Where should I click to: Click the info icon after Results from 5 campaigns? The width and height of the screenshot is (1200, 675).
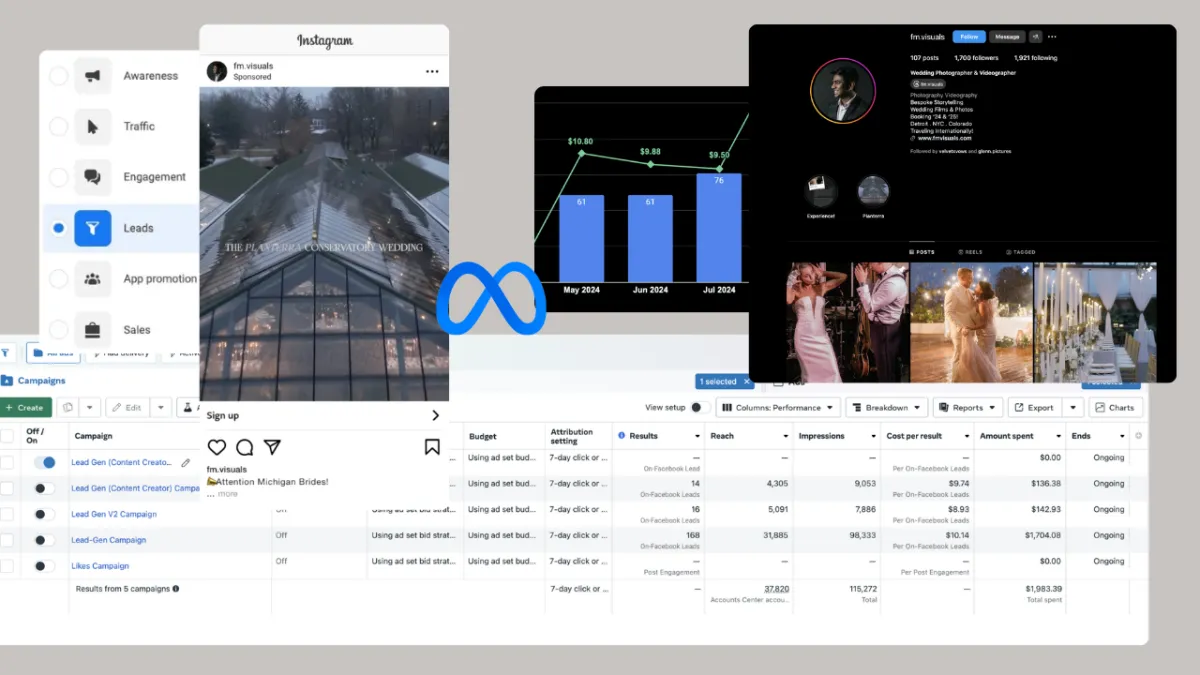click(x=176, y=589)
